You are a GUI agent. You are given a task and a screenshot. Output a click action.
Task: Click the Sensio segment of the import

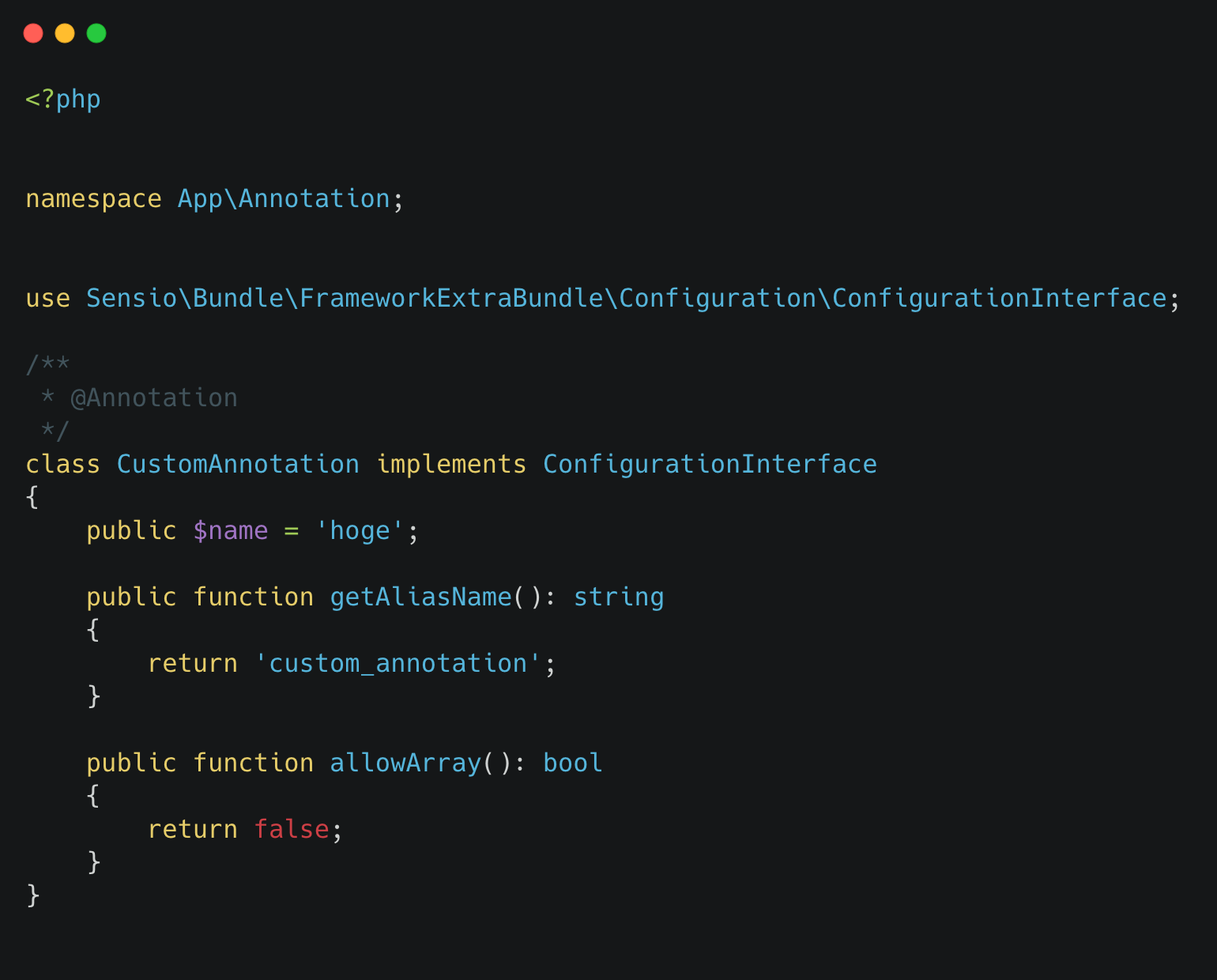point(132,299)
